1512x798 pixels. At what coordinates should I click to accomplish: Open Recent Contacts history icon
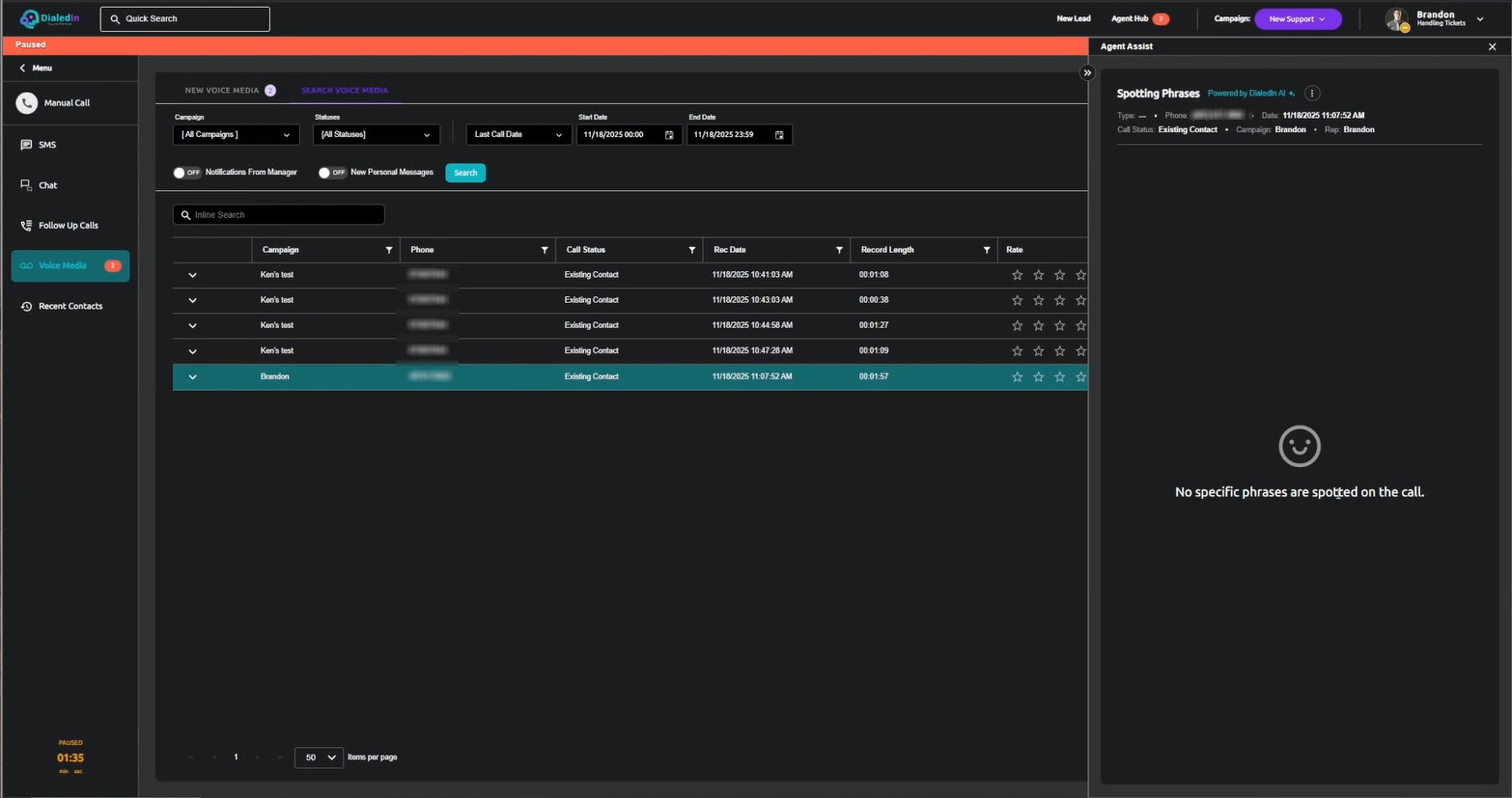coord(26,307)
